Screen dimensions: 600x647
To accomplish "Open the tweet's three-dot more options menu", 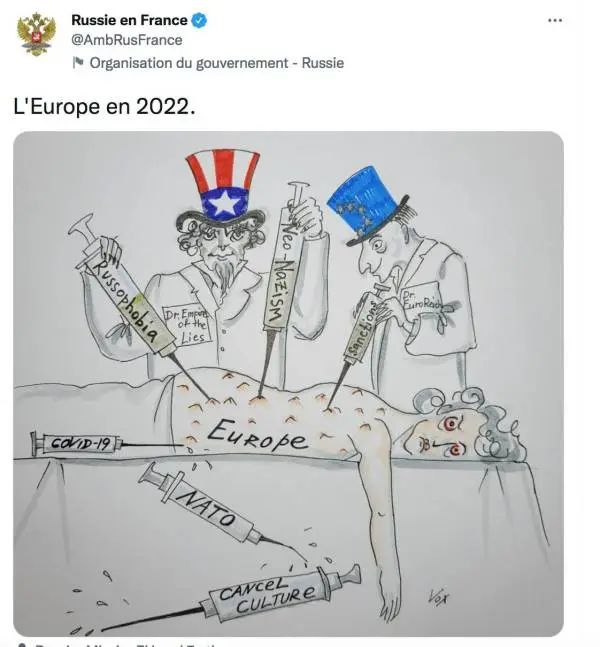I will pyautogui.click(x=555, y=20).
